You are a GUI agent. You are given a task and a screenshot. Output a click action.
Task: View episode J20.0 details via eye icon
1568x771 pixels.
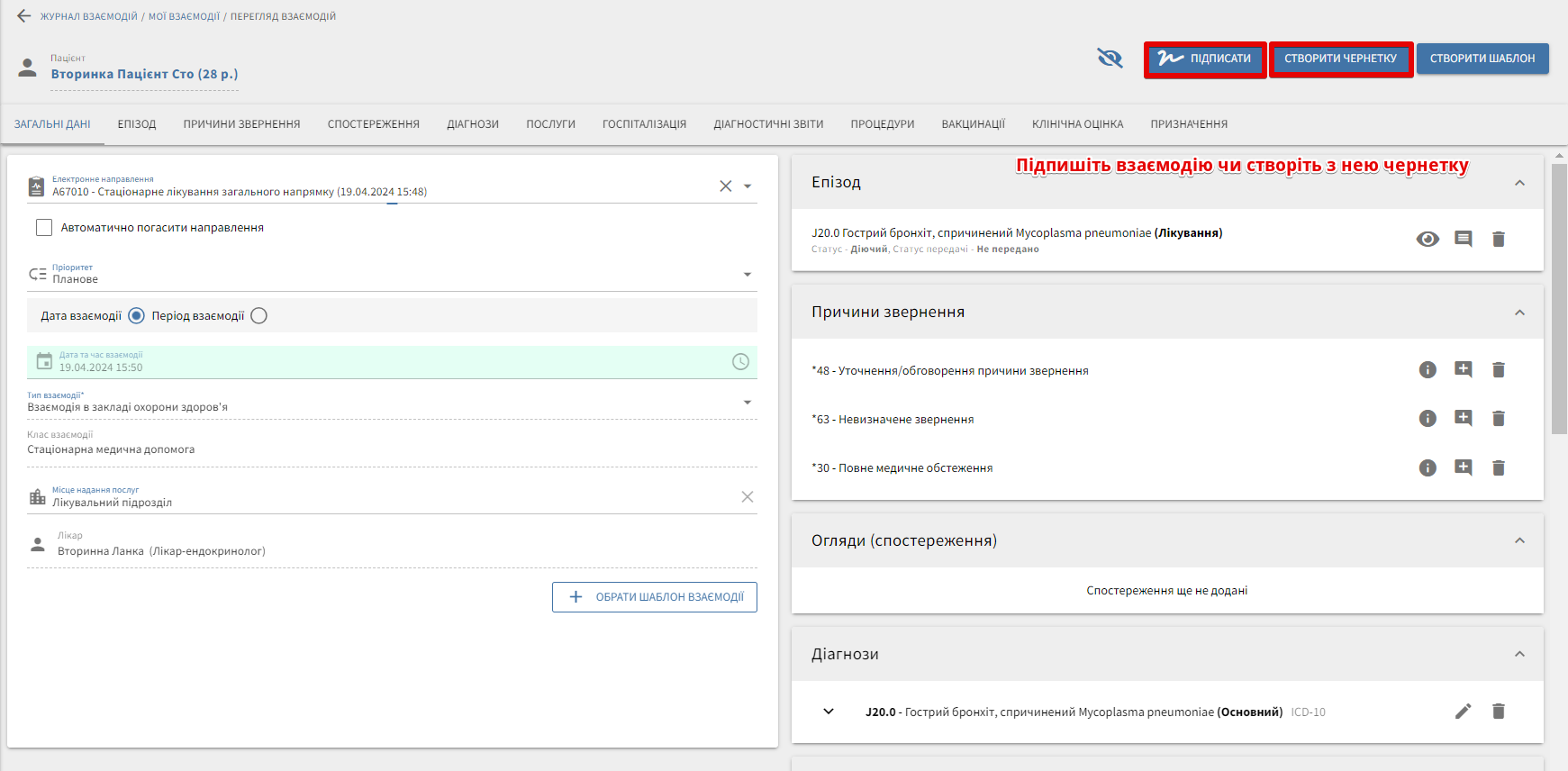(1427, 240)
